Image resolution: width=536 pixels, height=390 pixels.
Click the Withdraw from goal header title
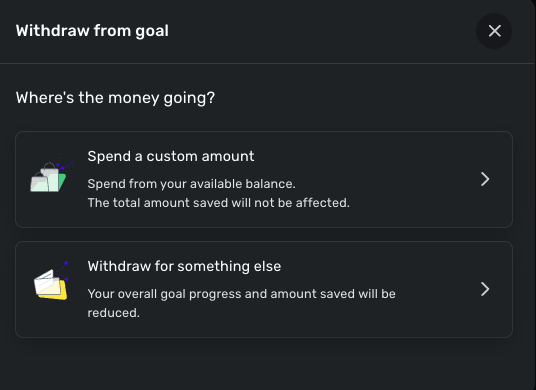pyautogui.click(x=92, y=31)
